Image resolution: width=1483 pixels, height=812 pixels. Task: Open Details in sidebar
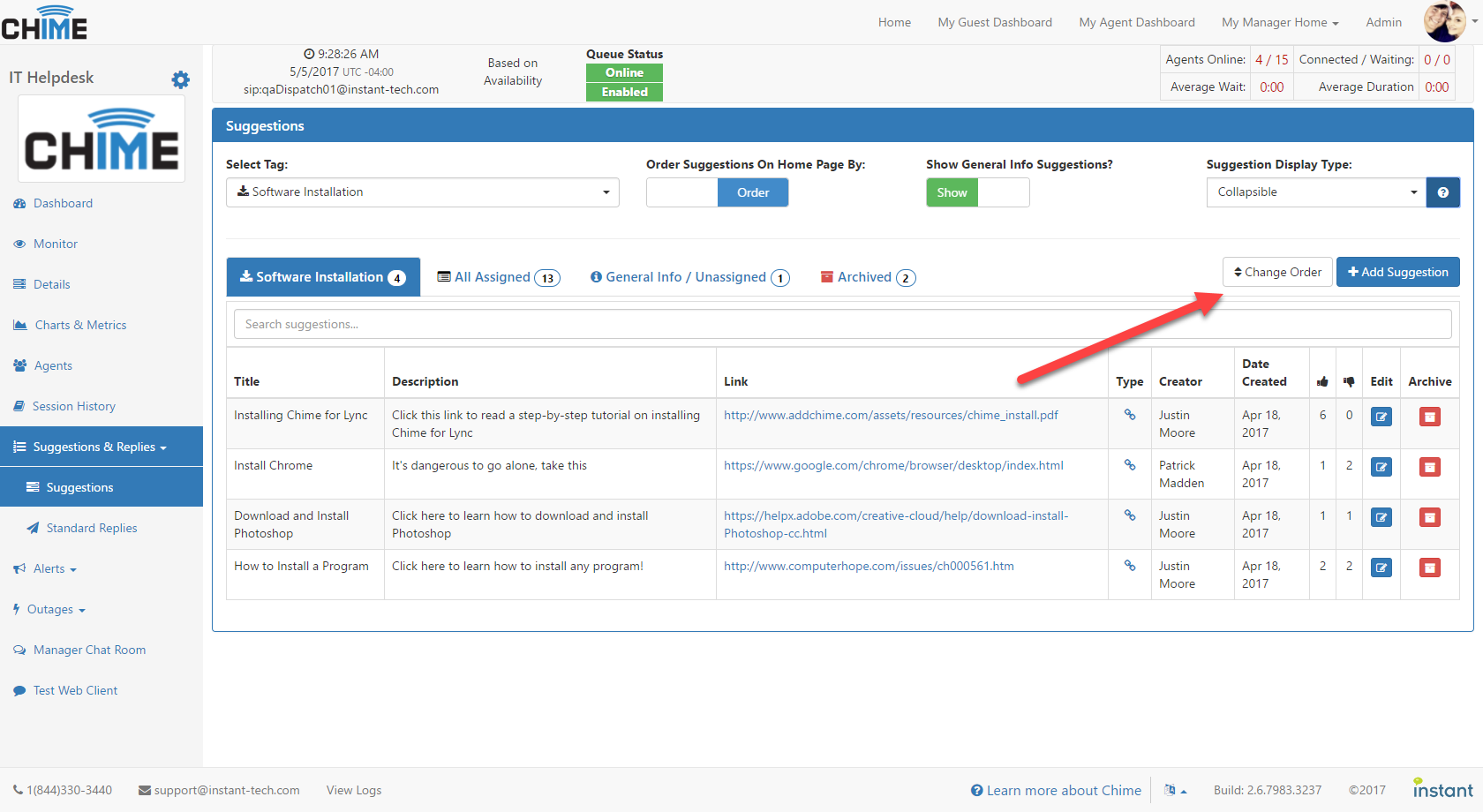pyautogui.click(x=51, y=284)
